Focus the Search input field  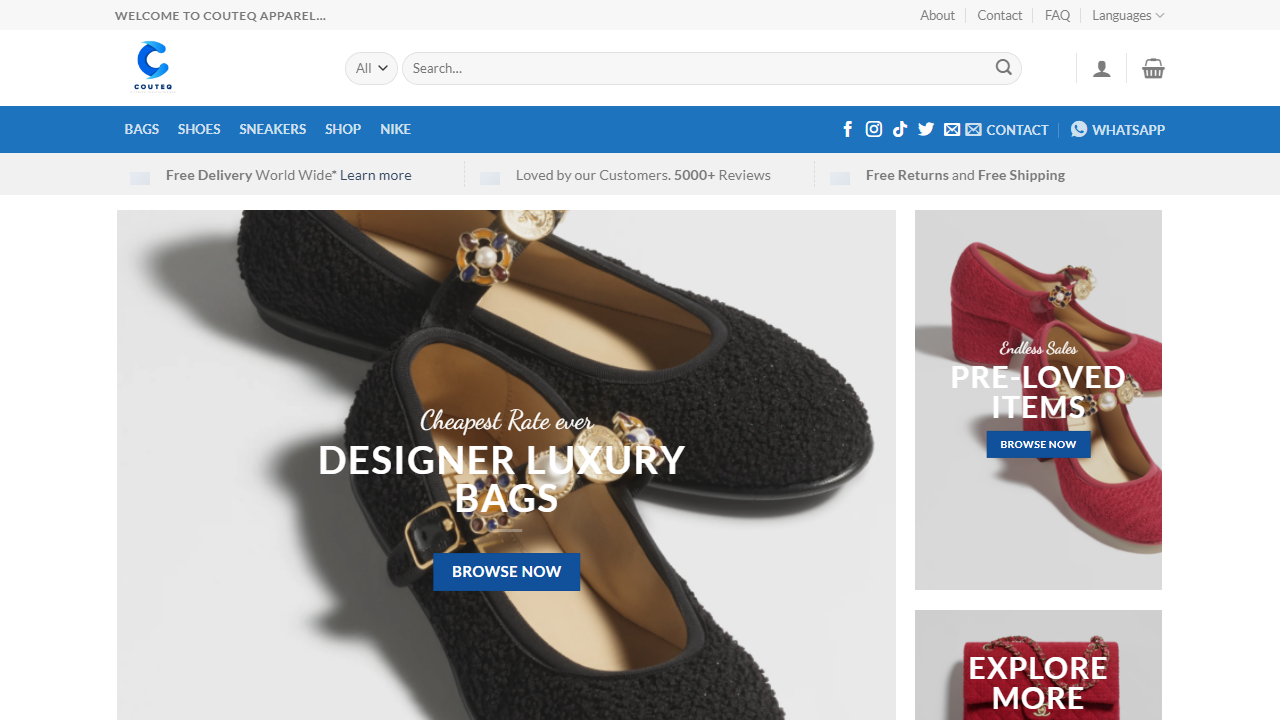tap(711, 68)
